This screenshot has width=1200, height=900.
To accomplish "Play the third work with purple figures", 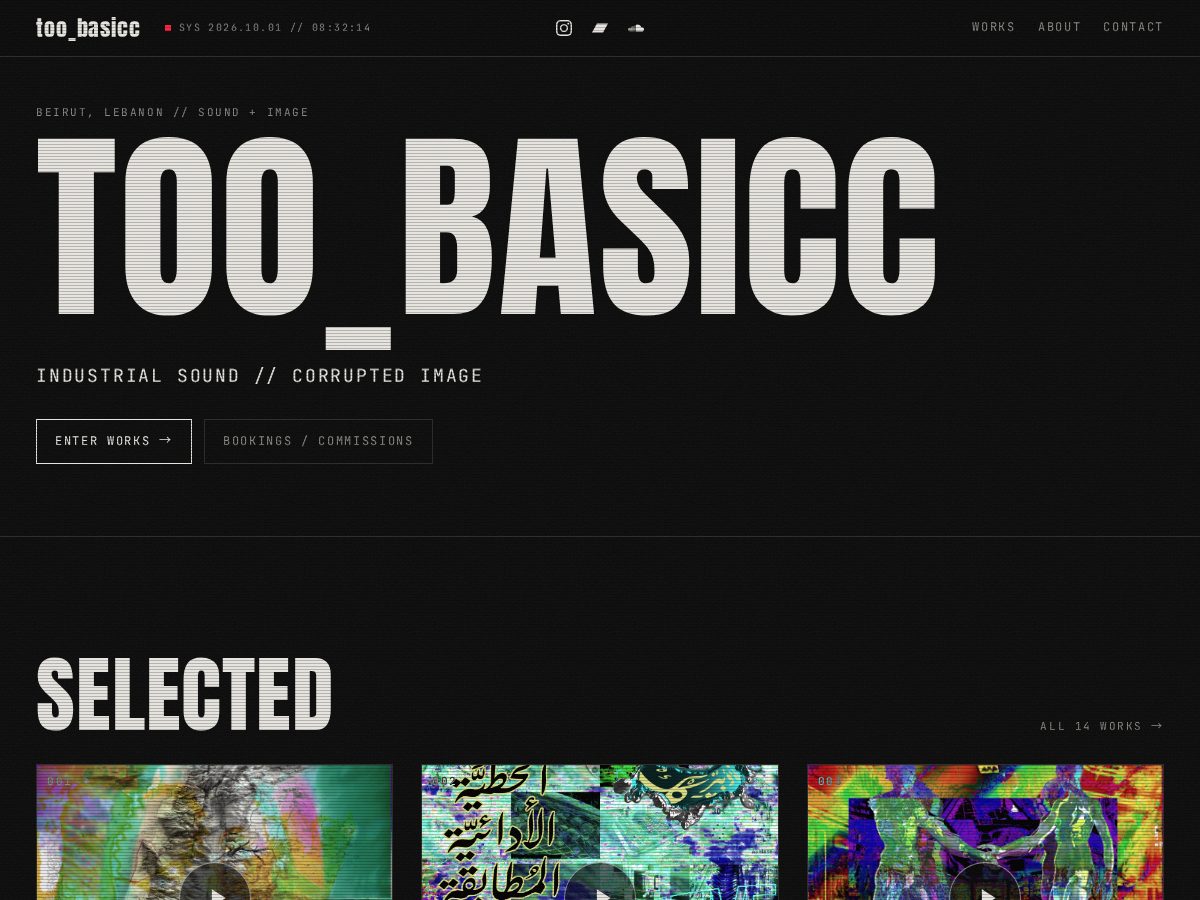I will (985, 892).
